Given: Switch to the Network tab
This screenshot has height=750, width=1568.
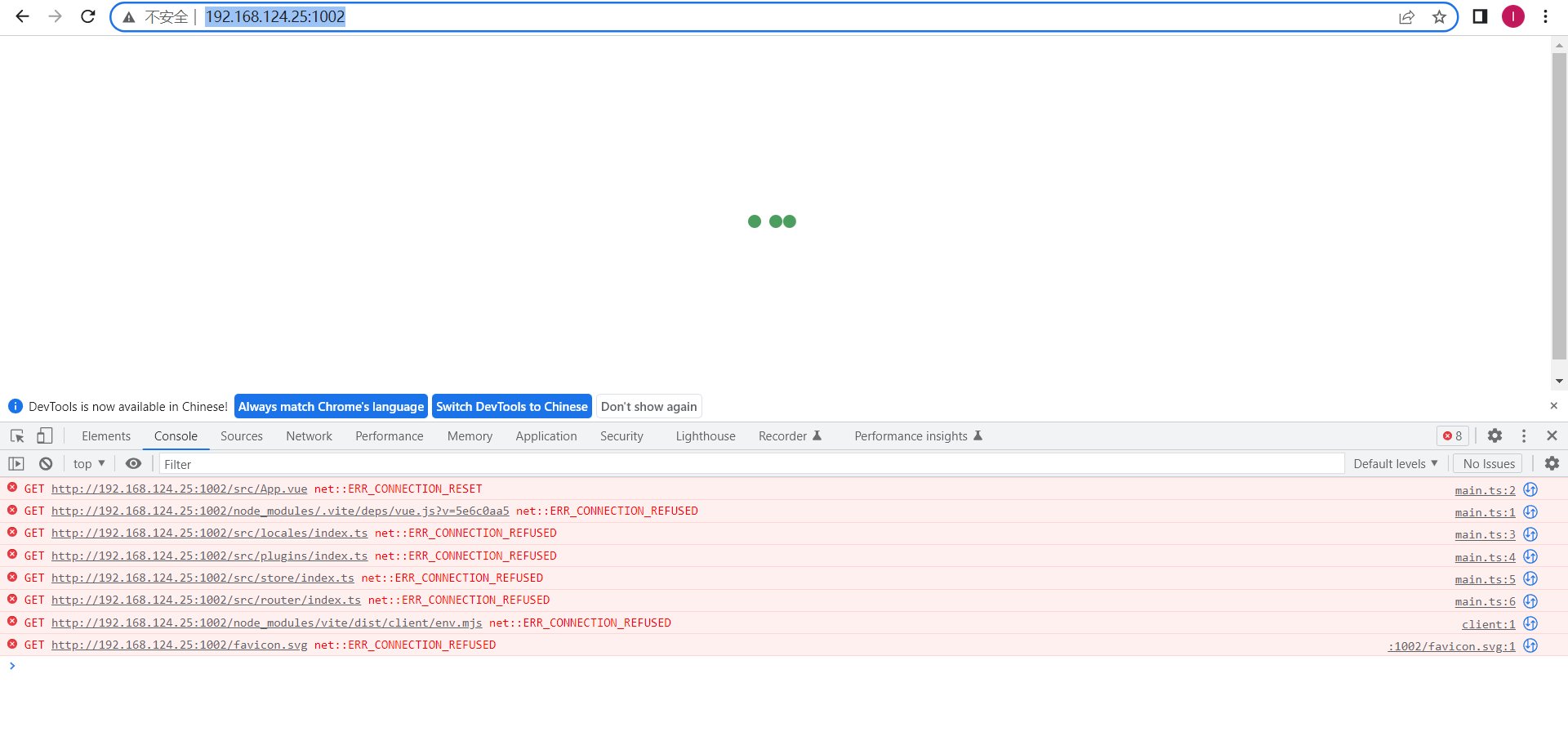Looking at the screenshot, I should point(309,435).
